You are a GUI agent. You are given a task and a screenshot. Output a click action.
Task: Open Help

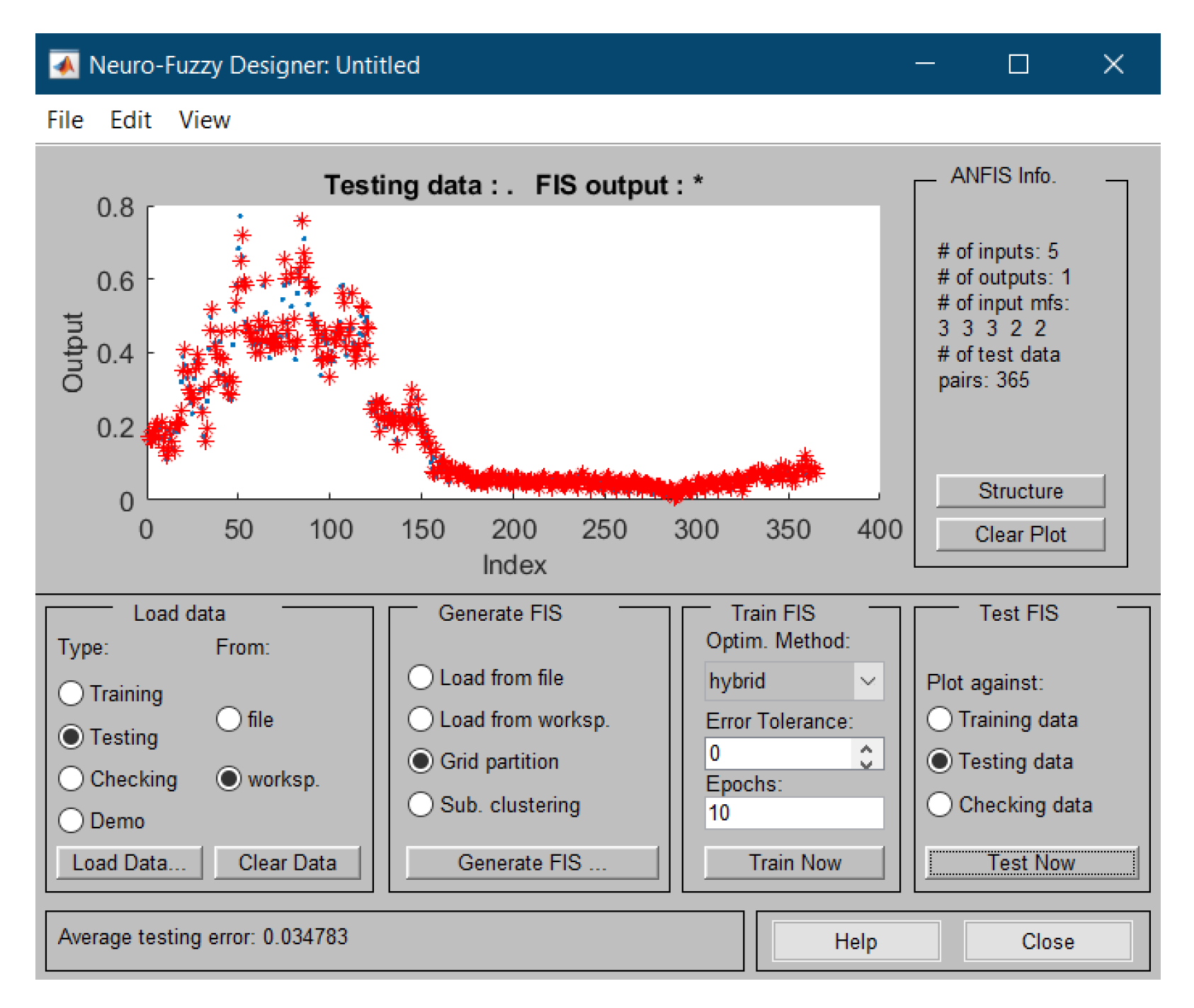click(x=856, y=941)
